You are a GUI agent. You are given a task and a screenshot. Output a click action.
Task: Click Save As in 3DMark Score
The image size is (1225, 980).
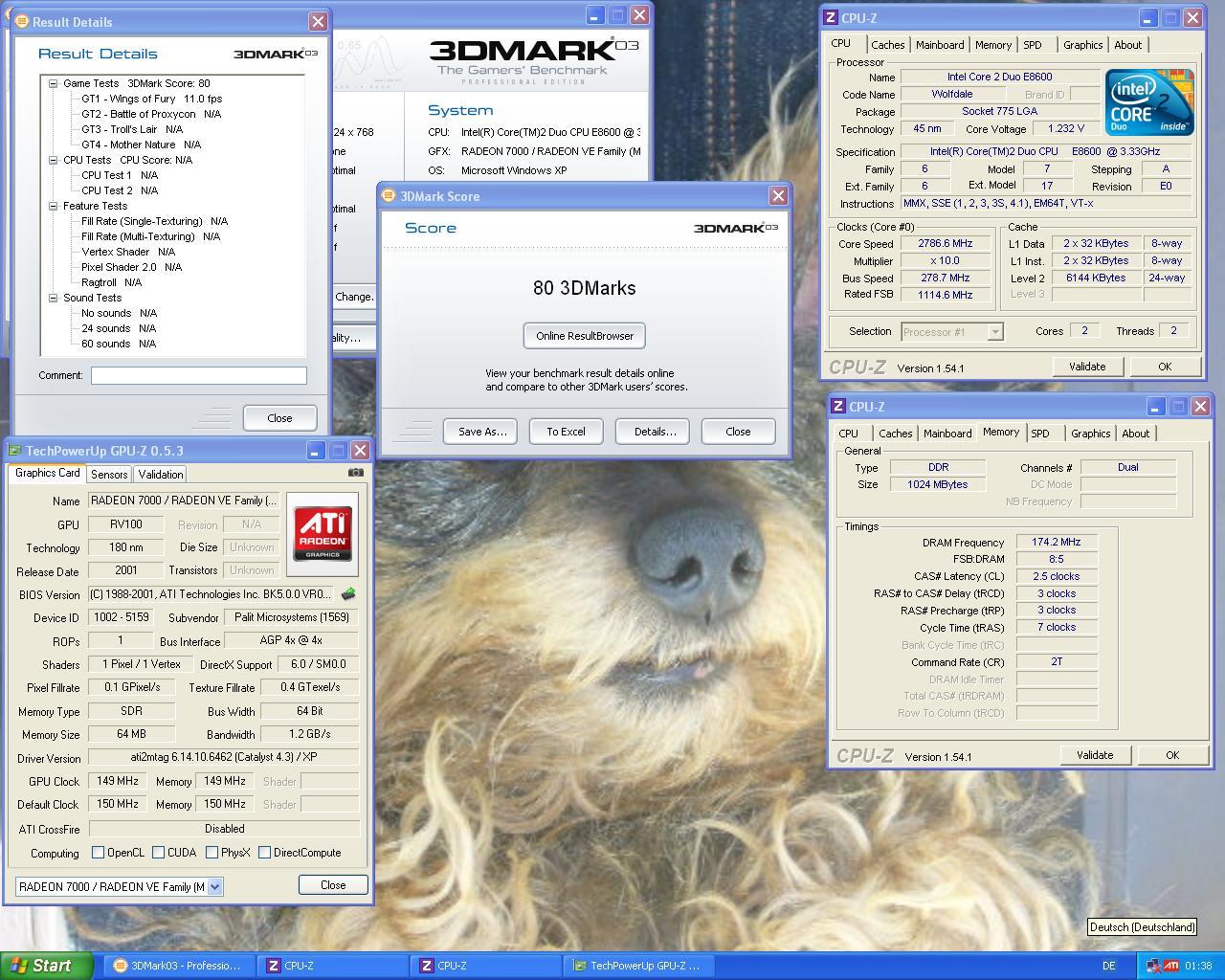pos(481,432)
